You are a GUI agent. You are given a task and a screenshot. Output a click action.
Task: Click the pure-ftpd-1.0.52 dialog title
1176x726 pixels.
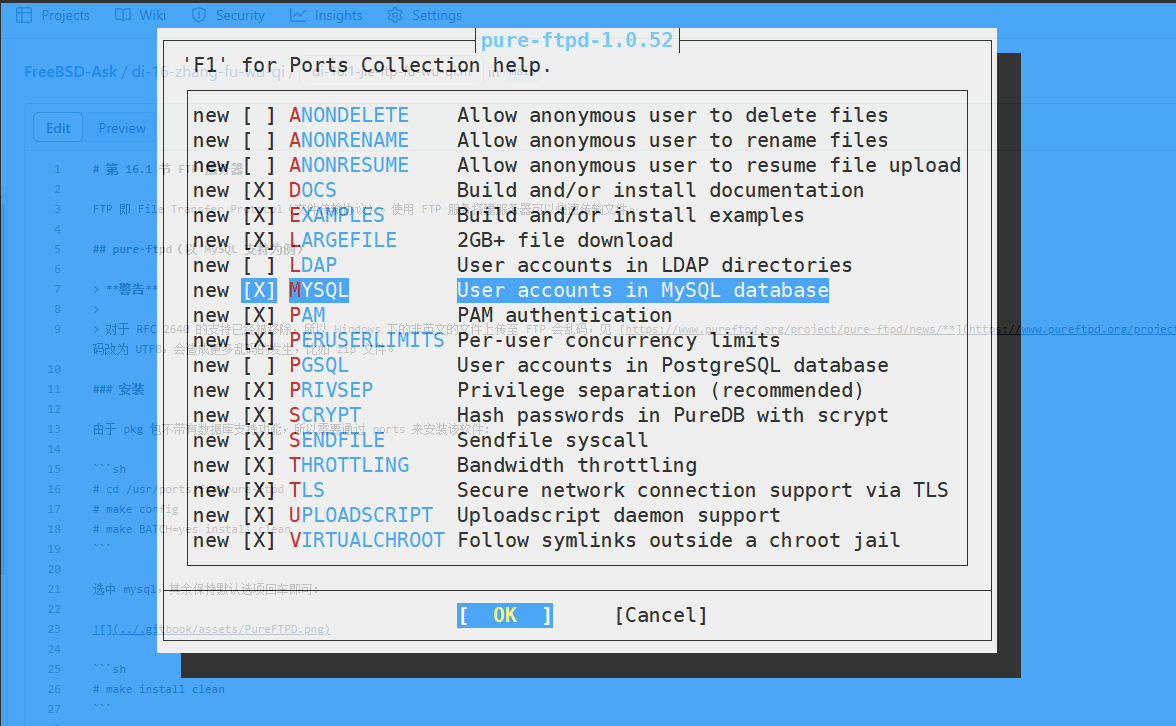point(577,40)
